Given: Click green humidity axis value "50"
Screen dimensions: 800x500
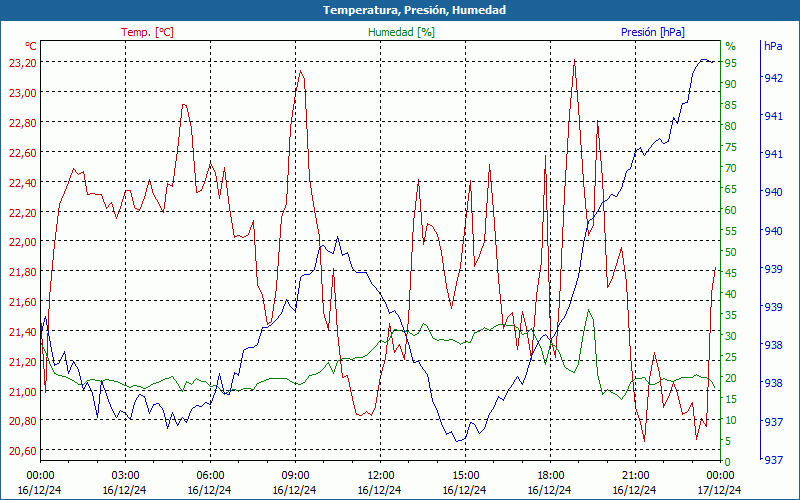Looking at the screenshot, I should 731,252.
